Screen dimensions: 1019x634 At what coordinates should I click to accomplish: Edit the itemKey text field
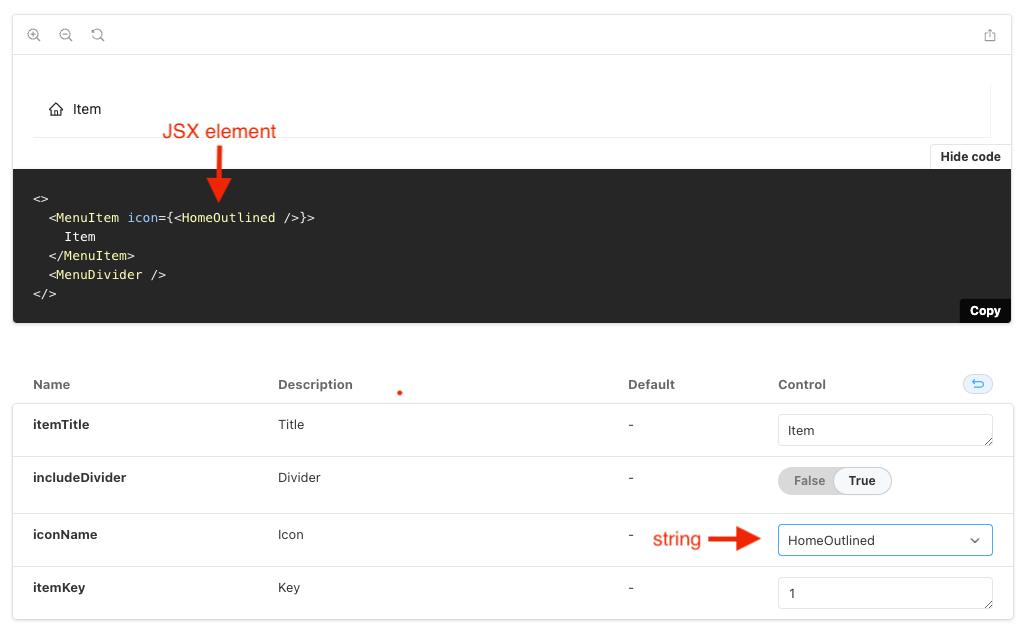[x=884, y=593]
